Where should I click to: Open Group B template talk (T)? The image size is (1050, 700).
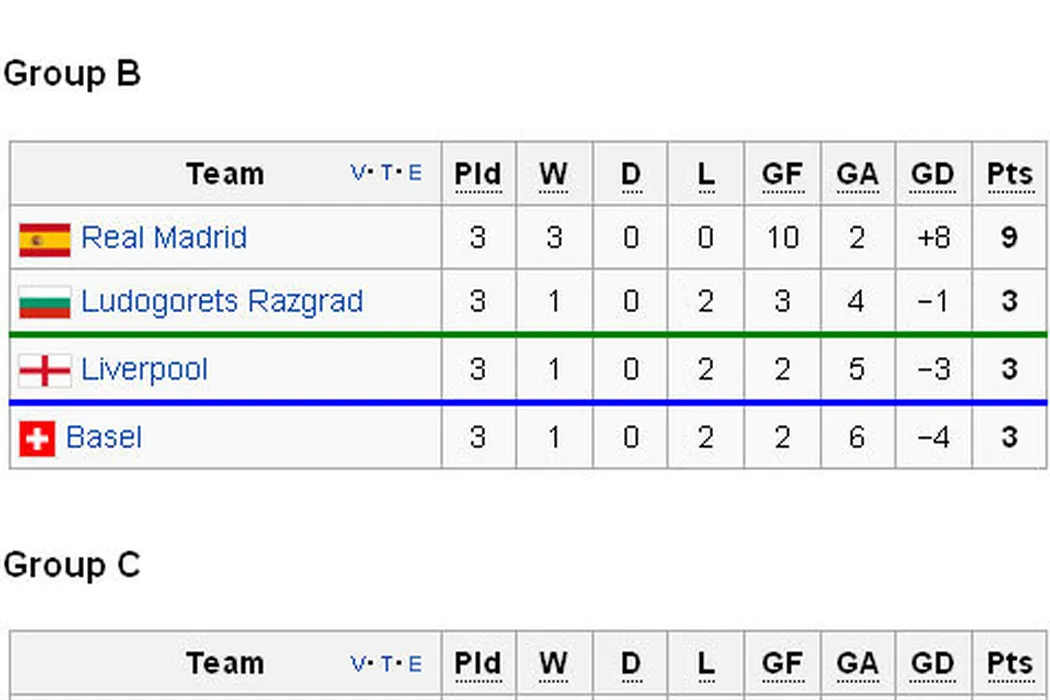pyautogui.click(x=386, y=173)
